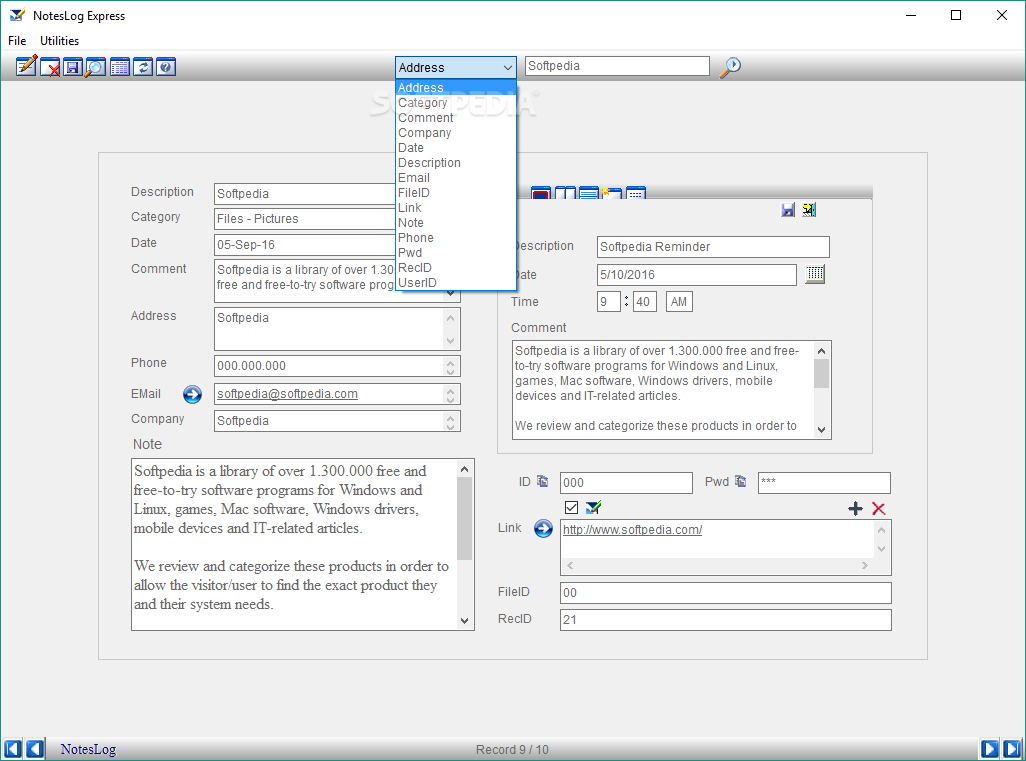Image resolution: width=1026 pixels, height=761 pixels.
Task: Open the softpedia@softpedia.com email link
Action: 287,394
